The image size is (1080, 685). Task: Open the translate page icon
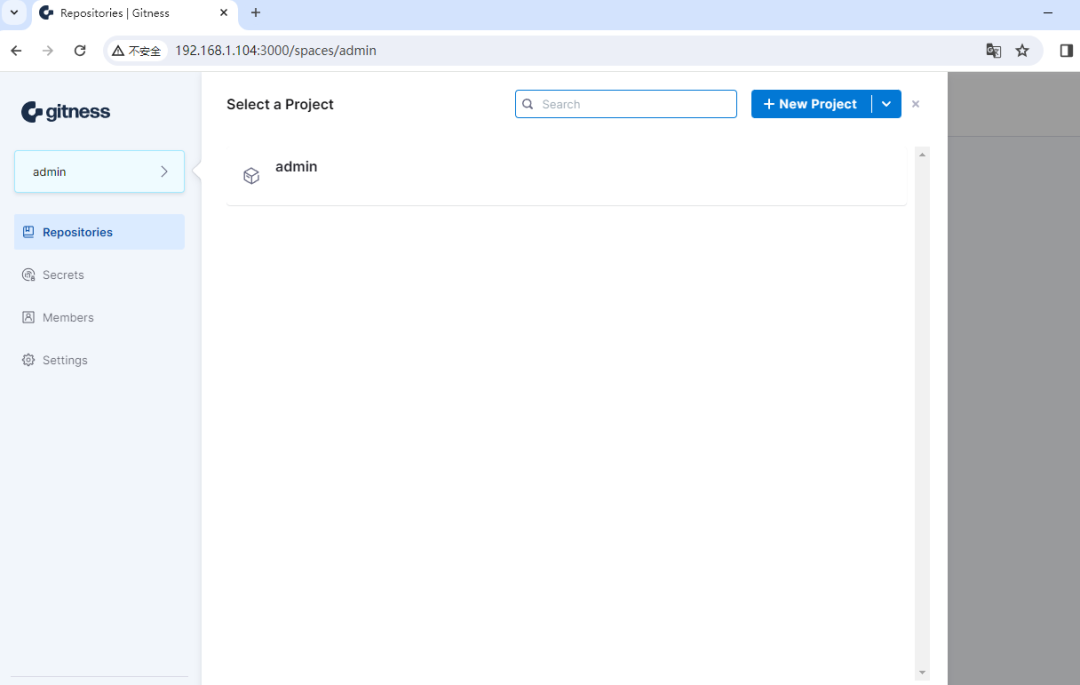click(x=993, y=50)
